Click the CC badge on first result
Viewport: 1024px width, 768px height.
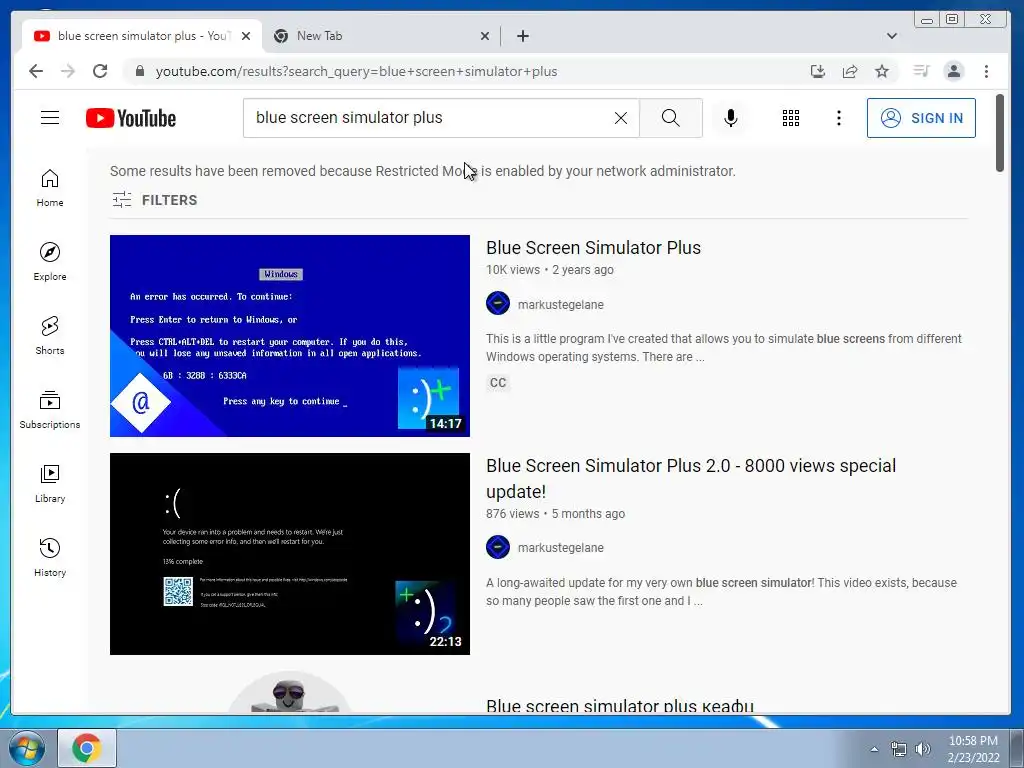coord(498,383)
